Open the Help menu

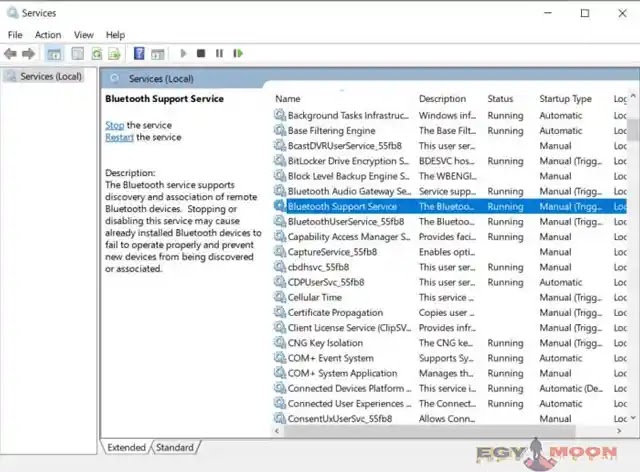tap(116, 35)
